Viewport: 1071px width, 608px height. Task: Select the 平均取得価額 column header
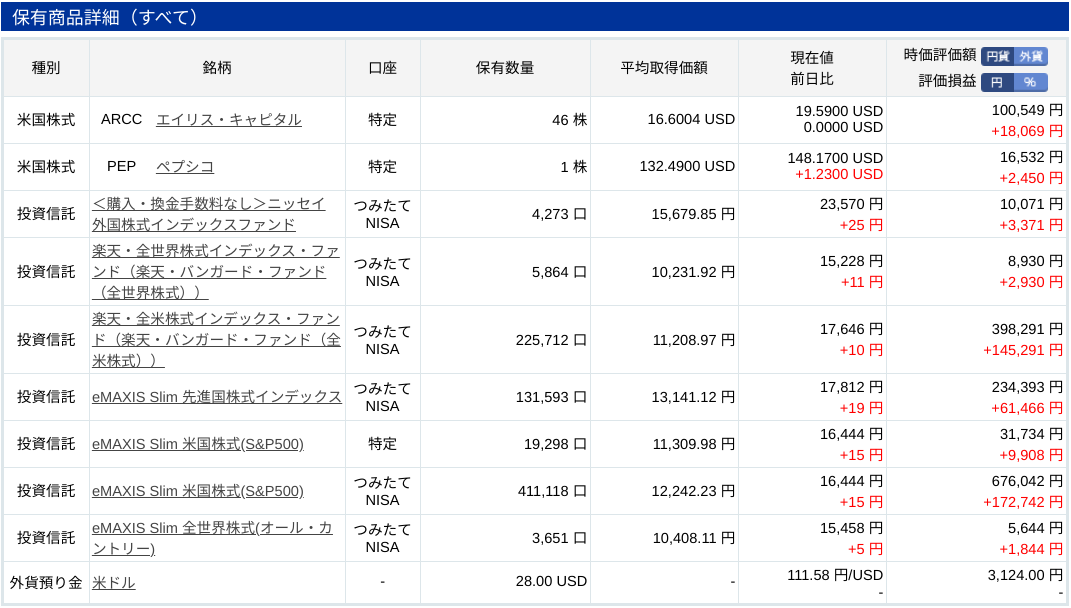pos(664,68)
